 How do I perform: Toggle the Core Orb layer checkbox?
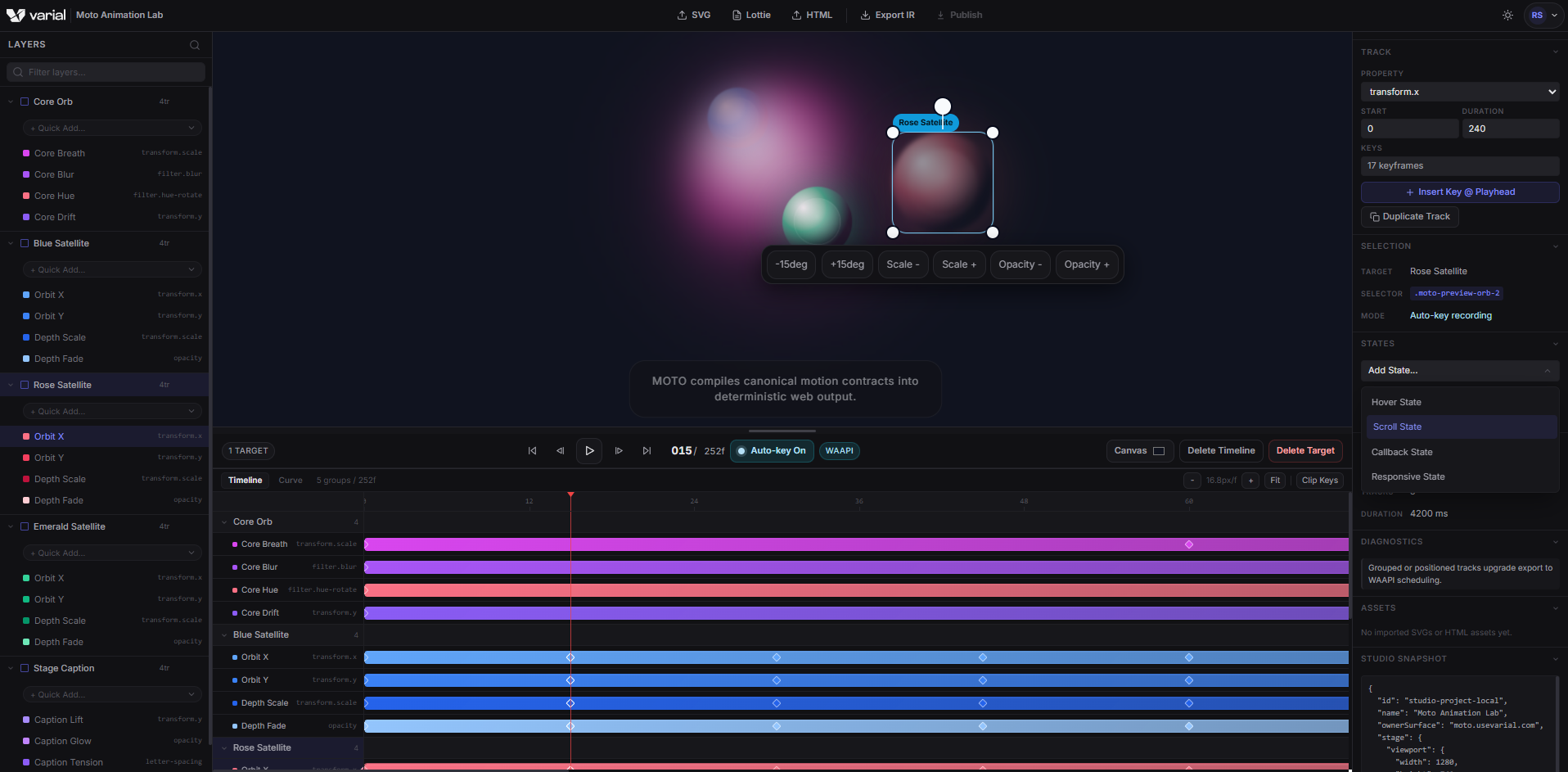[25, 102]
